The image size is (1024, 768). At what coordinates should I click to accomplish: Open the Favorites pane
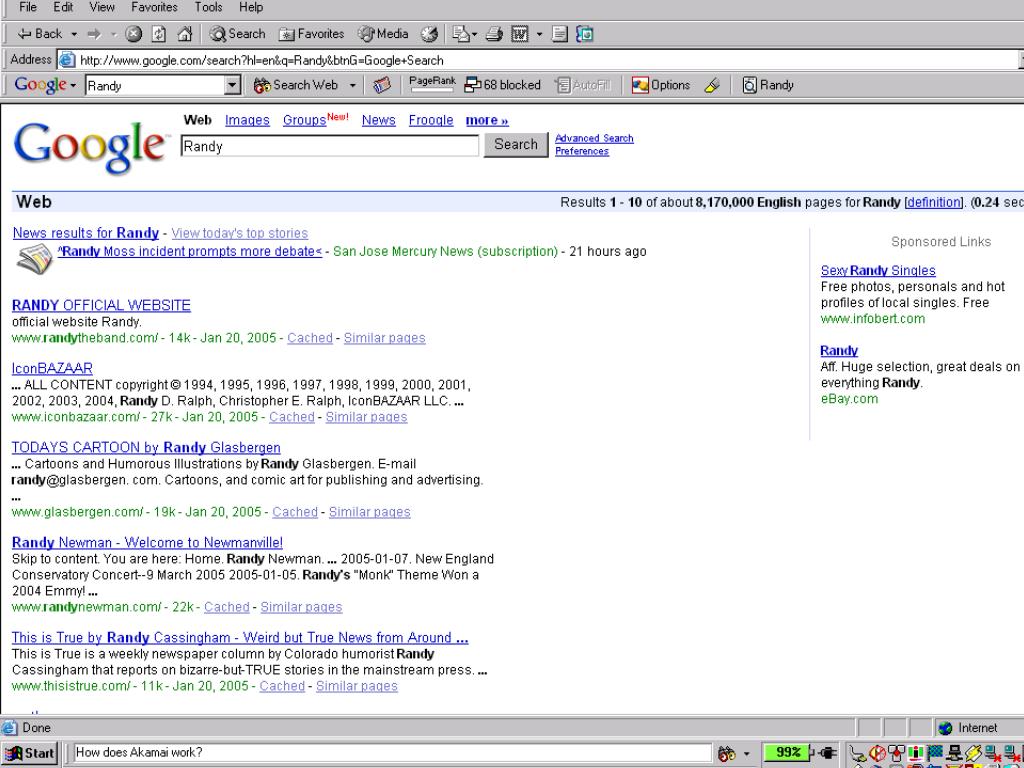point(312,34)
